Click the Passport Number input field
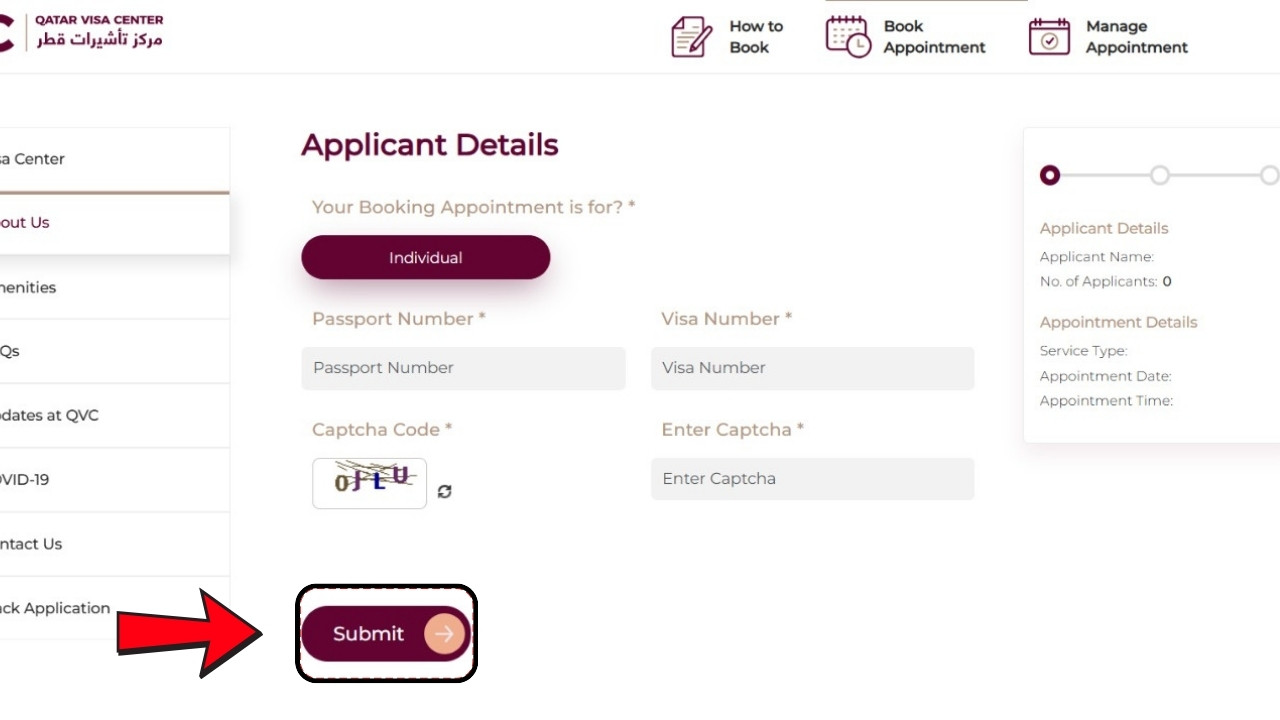 point(463,368)
